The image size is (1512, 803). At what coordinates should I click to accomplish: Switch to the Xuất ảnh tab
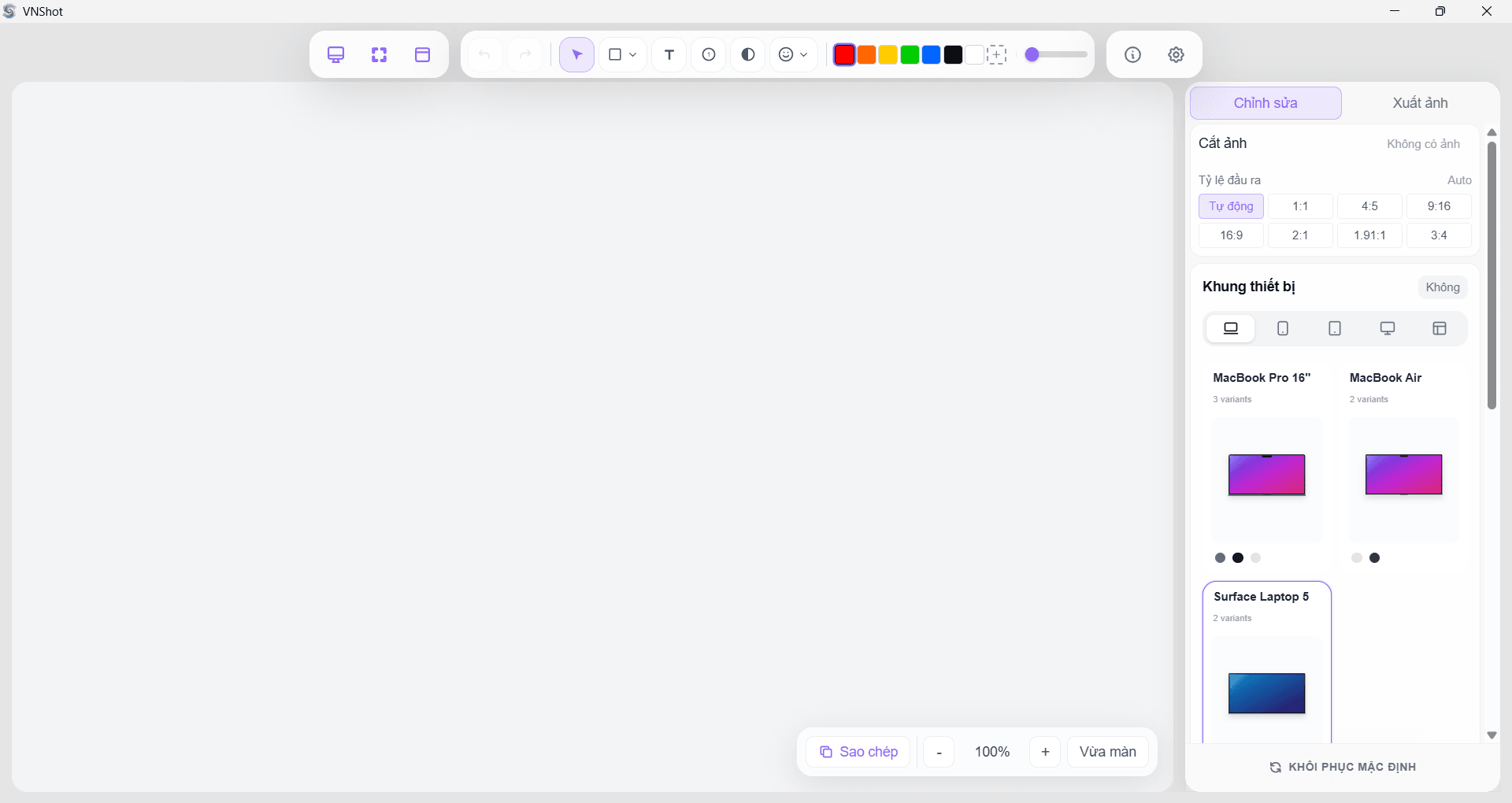[1419, 102]
